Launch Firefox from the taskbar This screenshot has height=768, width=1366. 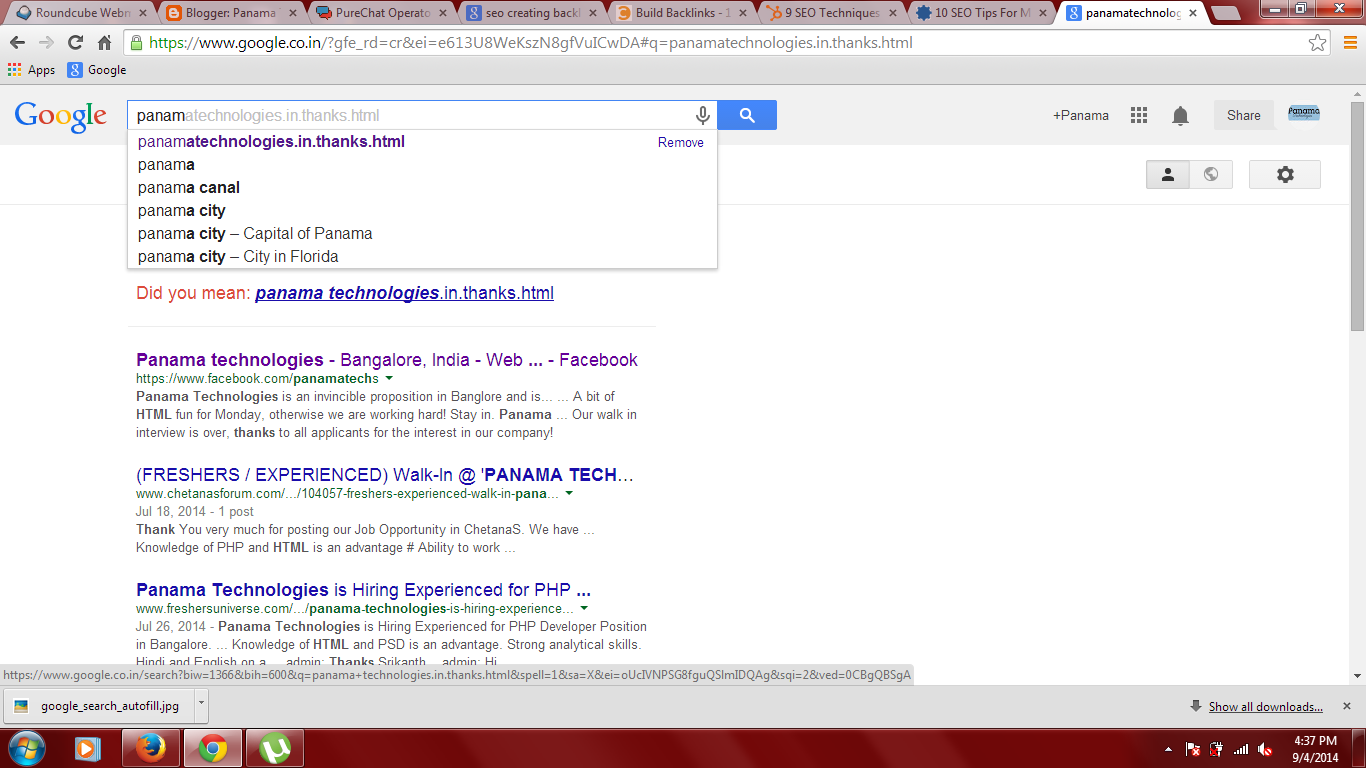point(150,748)
